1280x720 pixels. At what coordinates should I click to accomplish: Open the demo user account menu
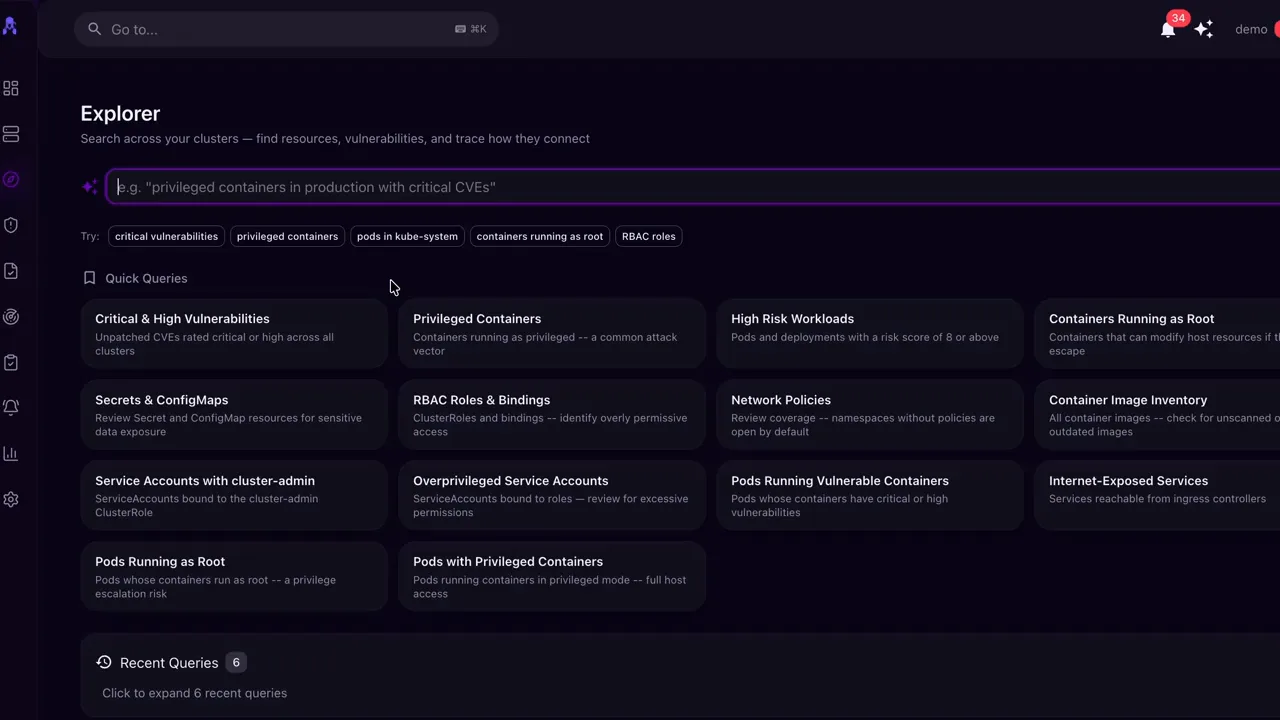[x=1252, y=29]
